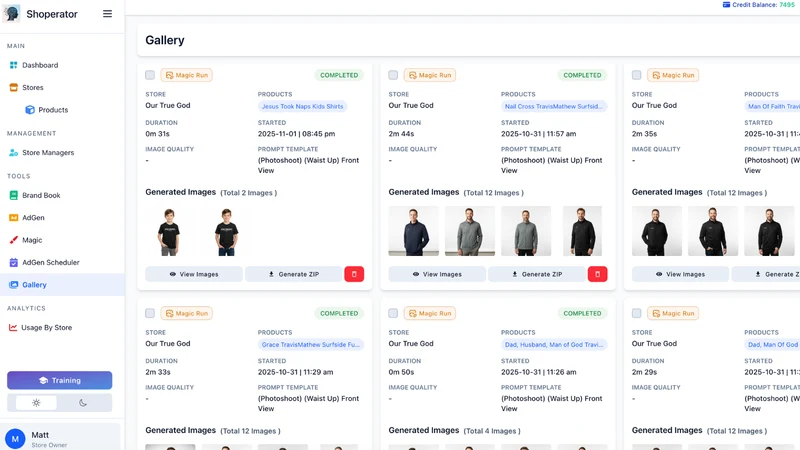Check the Man Of Faith run checkbox

coord(636,75)
